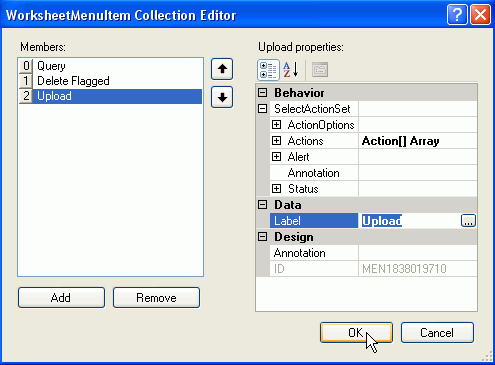This screenshot has width=495, height=365.
Task: Collapse the Behavior category
Action: click(263, 93)
